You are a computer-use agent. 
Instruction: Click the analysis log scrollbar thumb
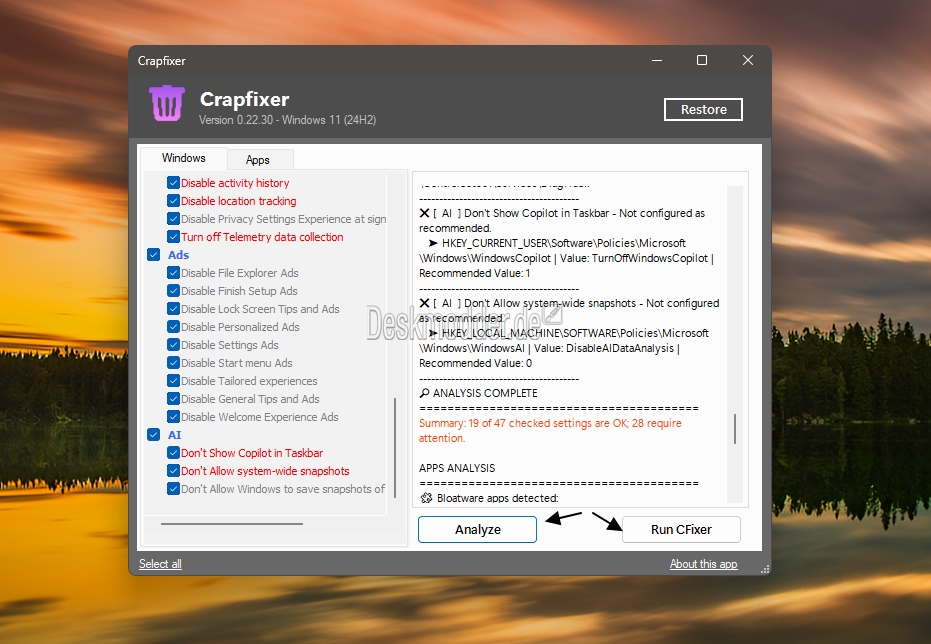(735, 429)
